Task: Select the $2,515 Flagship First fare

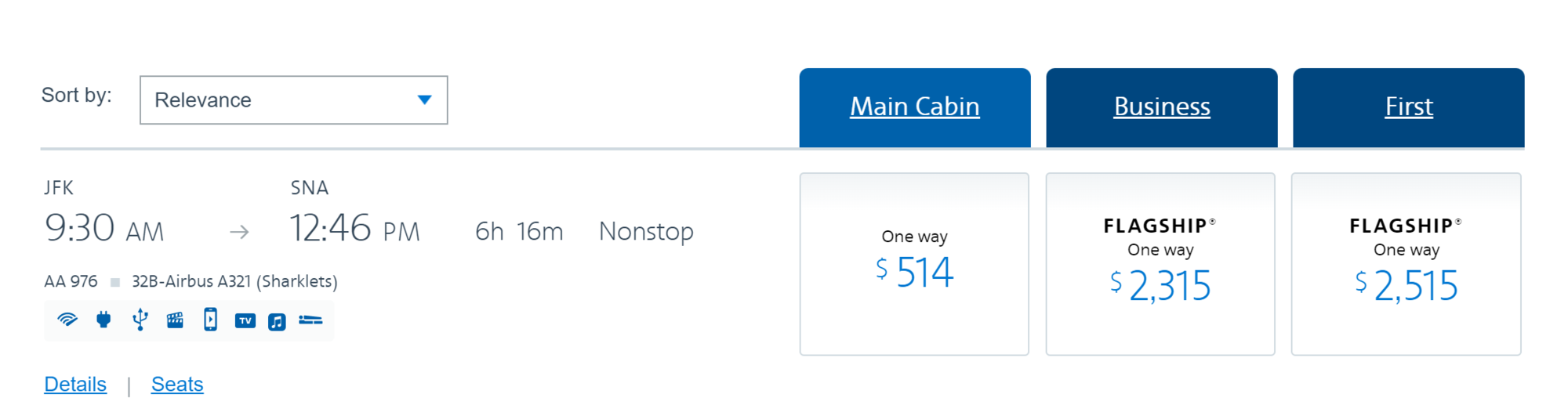Action: click(1406, 264)
